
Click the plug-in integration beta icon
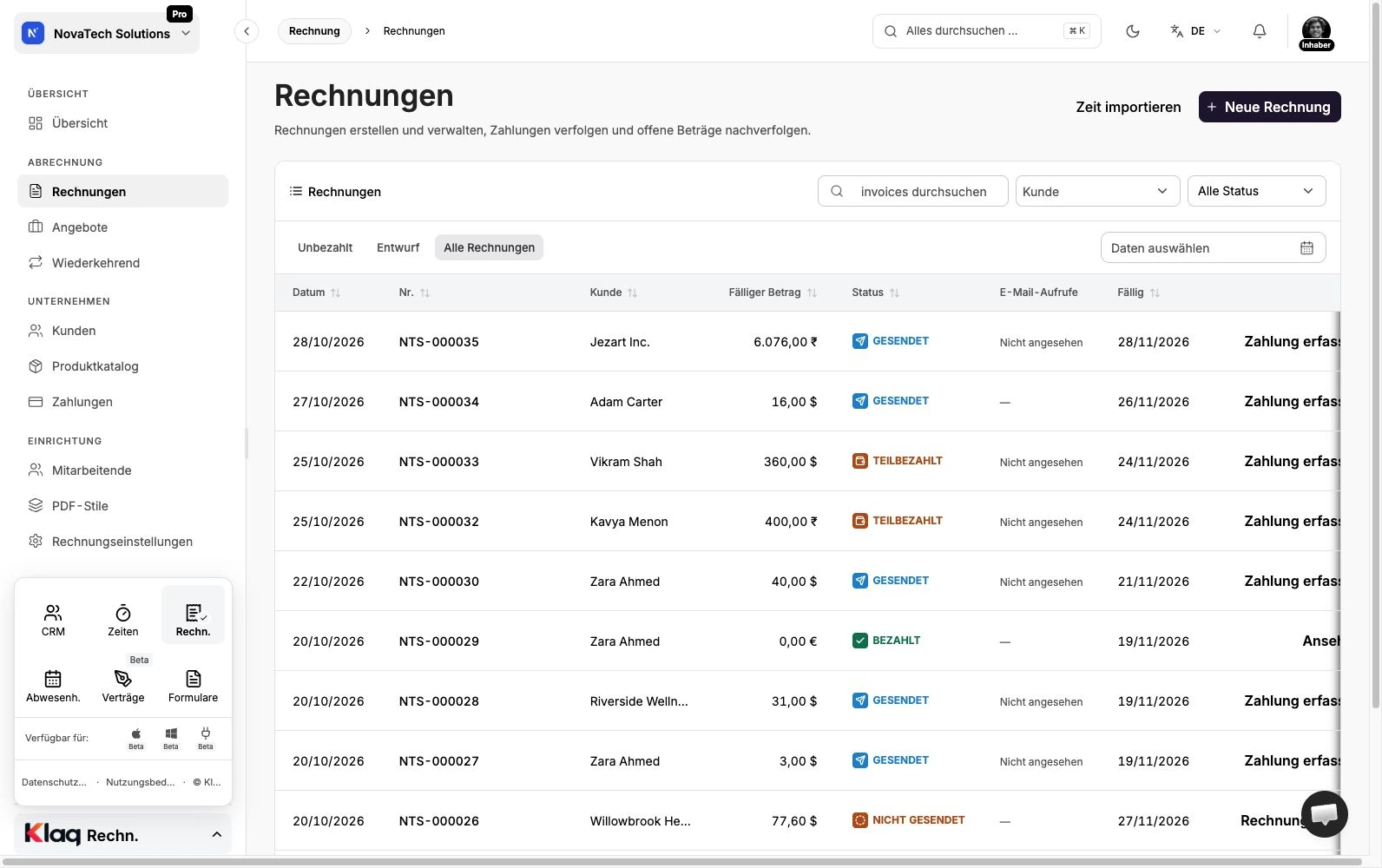click(206, 738)
